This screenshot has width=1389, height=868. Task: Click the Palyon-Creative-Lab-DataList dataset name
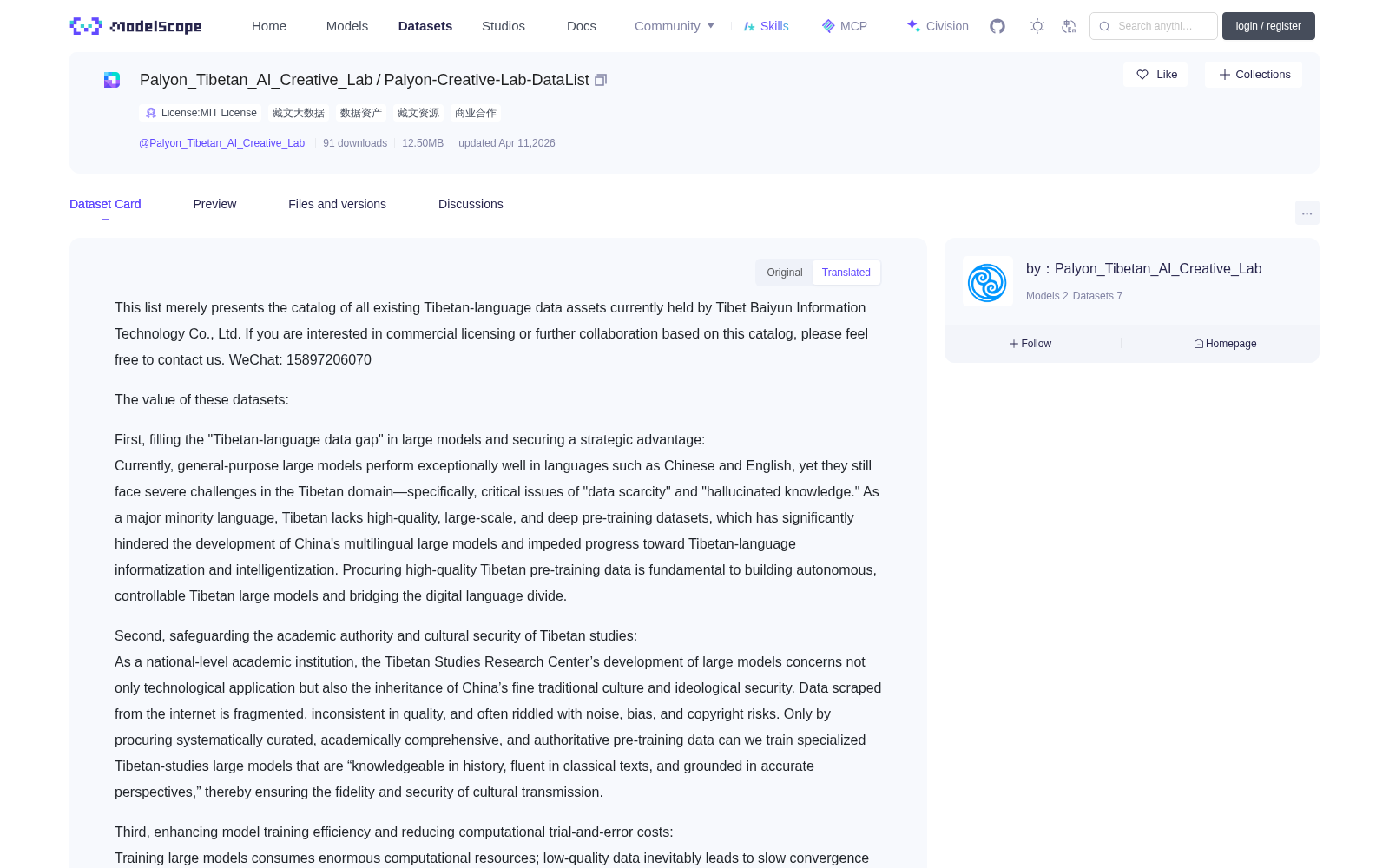487,80
